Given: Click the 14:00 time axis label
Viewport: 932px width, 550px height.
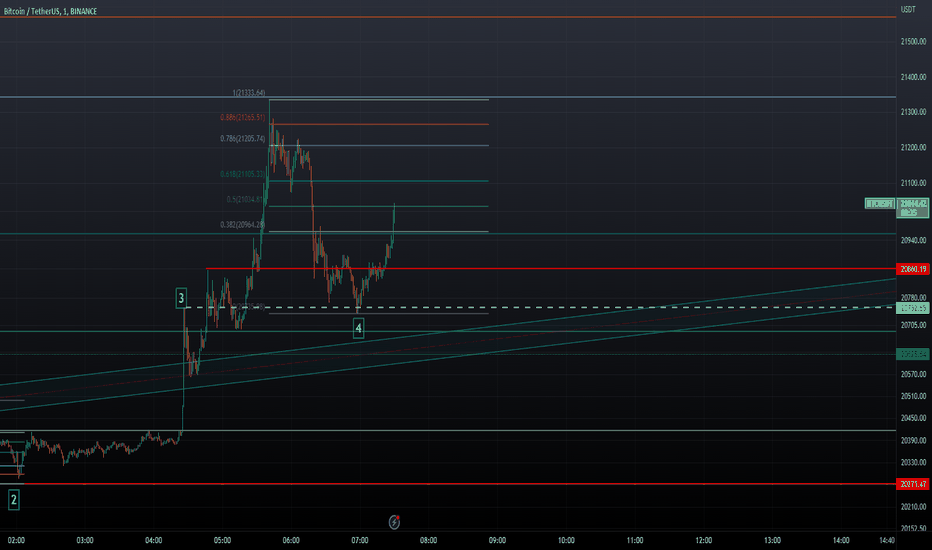Looking at the screenshot, I should pos(840,540).
